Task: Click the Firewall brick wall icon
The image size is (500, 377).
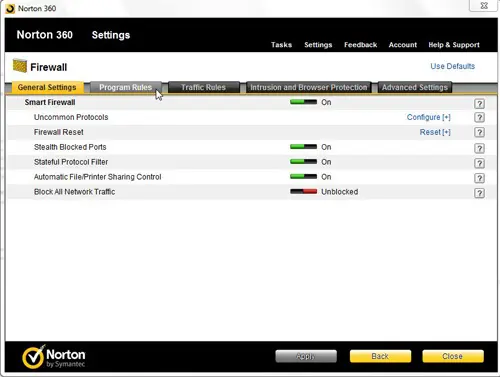Action: point(20,66)
